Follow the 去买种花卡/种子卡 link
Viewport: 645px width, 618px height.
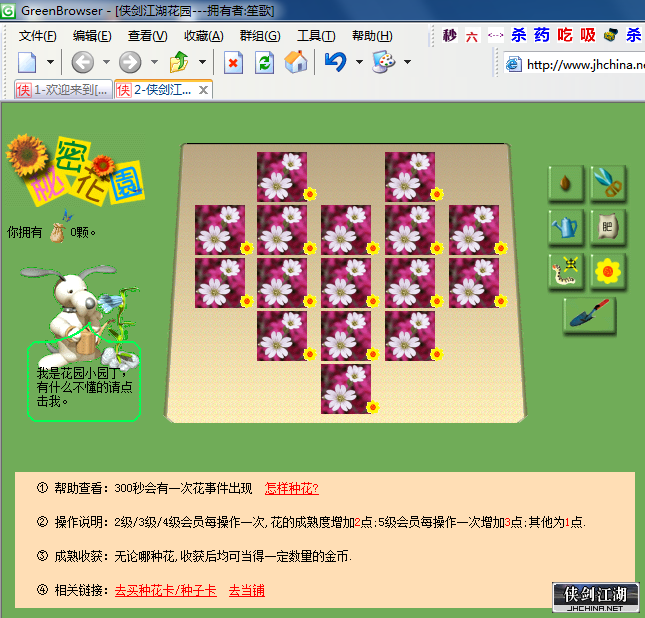coord(165,591)
